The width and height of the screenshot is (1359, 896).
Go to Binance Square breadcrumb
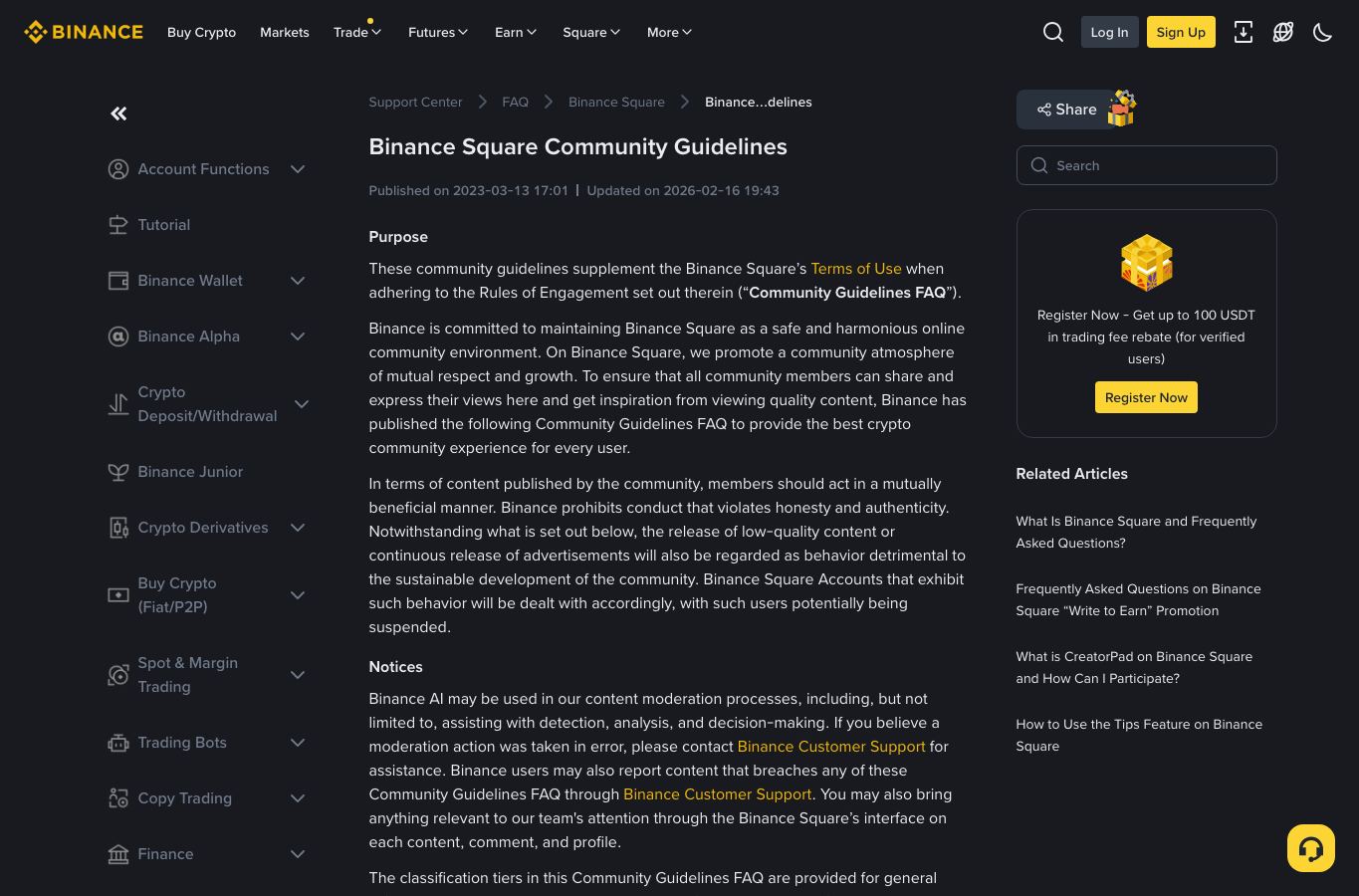(616, 102)
